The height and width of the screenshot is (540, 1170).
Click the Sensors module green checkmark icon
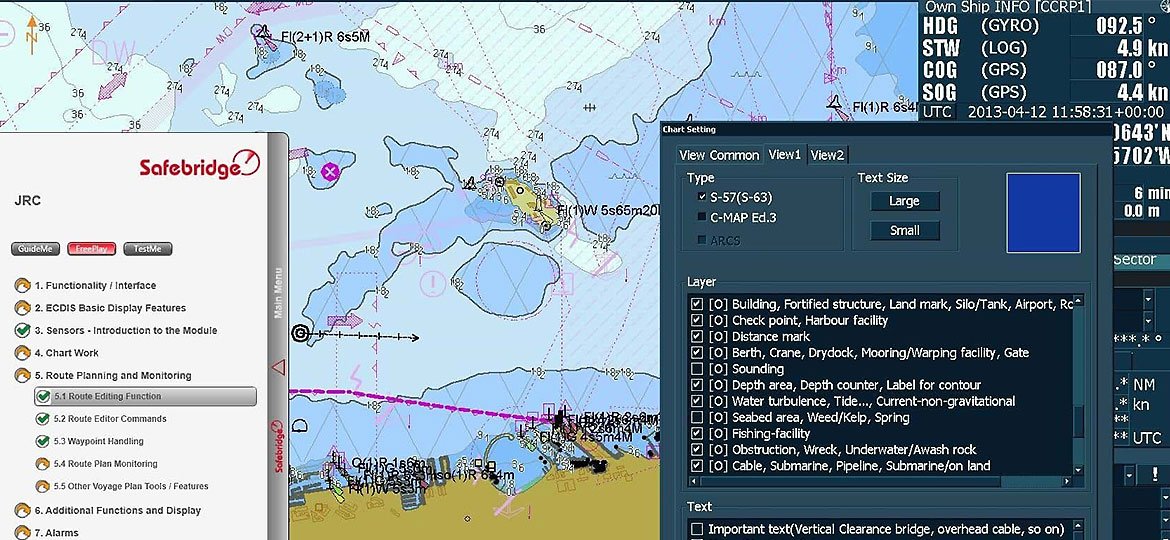point(22,331)
